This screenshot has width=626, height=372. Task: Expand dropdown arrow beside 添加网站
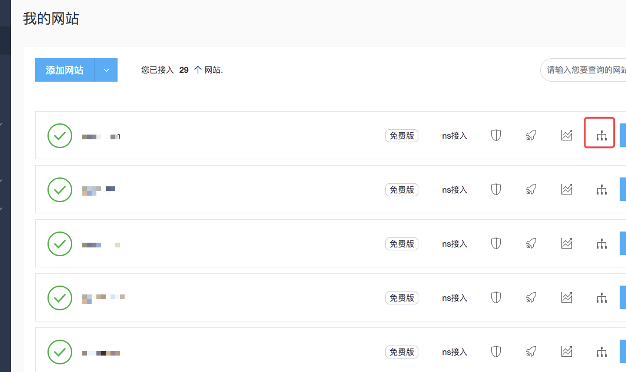pos(106,70)
